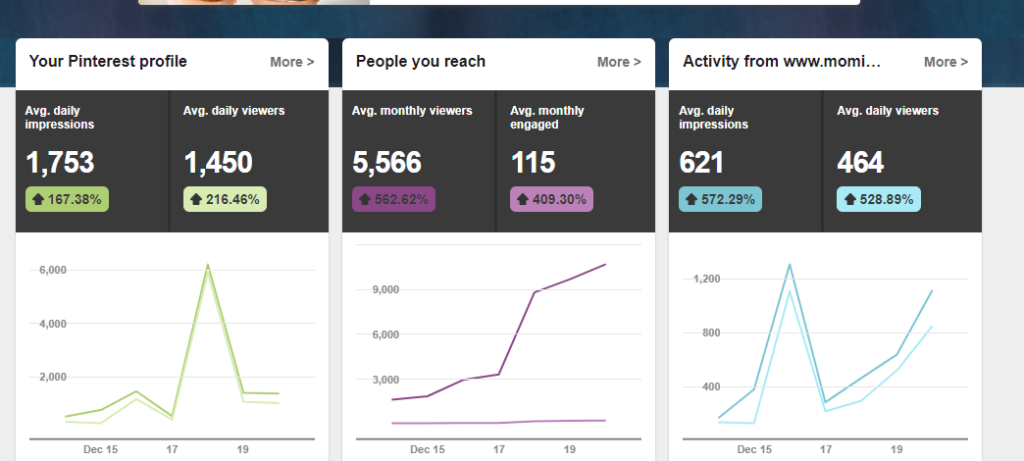Click the 409.30% increase badge
Image resolution: width=1024 pixels, height=461 pixels.
pyautogui.click(x=552, y=199)
